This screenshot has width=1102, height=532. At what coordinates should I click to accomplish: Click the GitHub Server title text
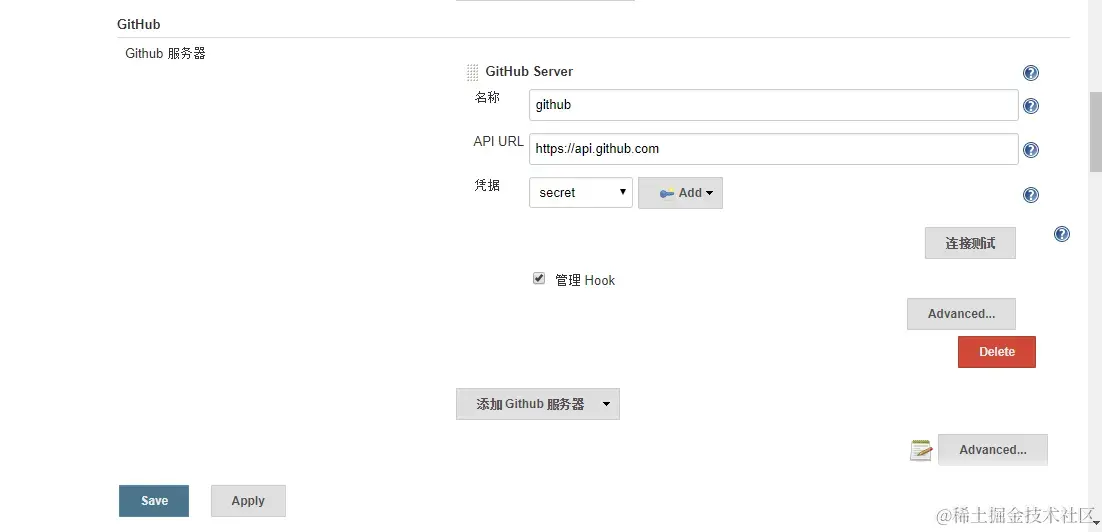click(x=529, y=72)
